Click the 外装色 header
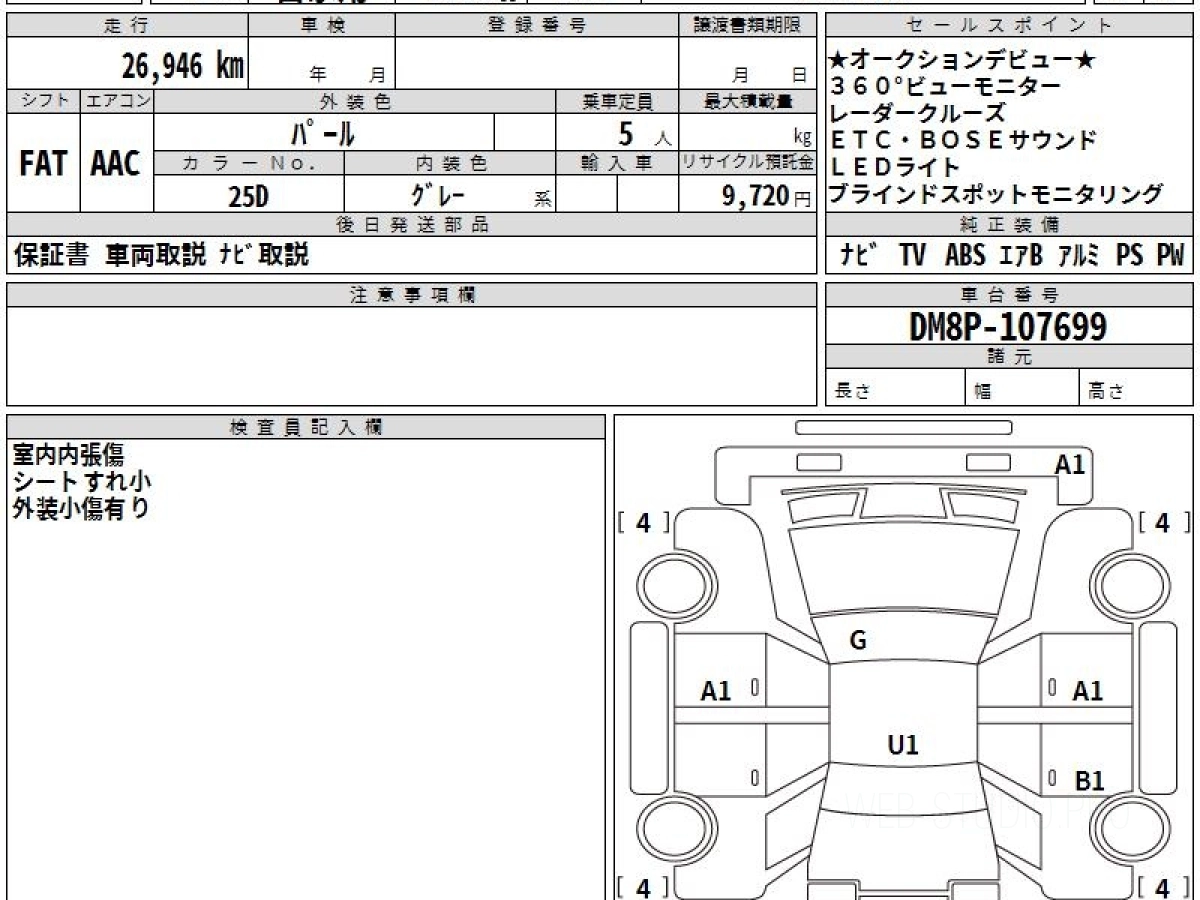The width and height of the screenshot is (1200, 900). point(355,101)
